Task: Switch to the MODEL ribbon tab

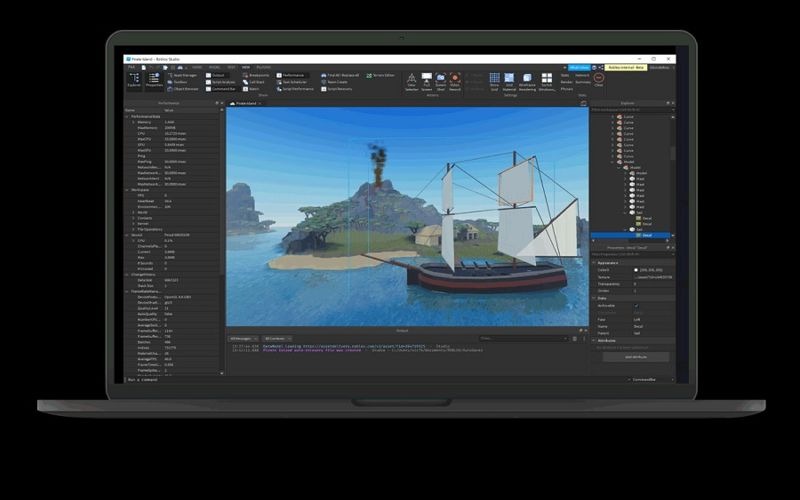Action: 214,67
